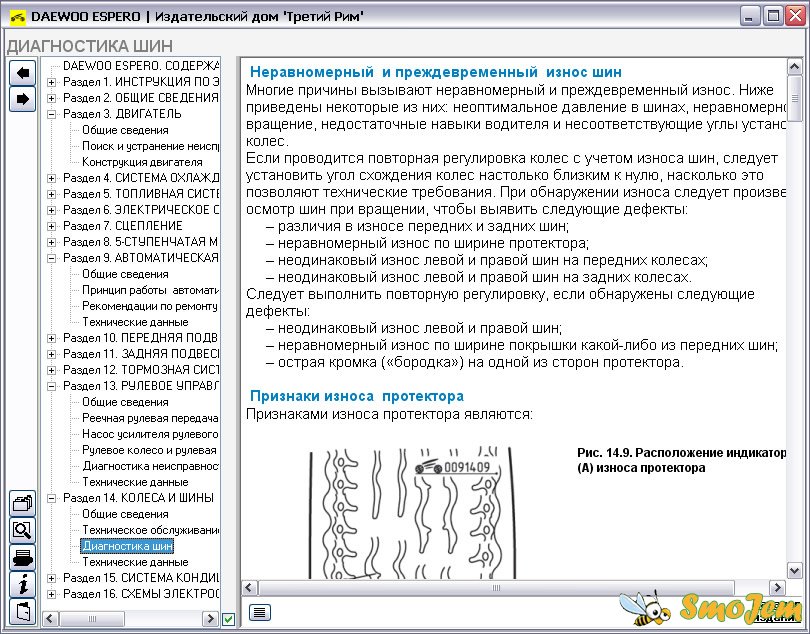Open the info 'i' icon
The image size is (810, 634).
[22, 584]
